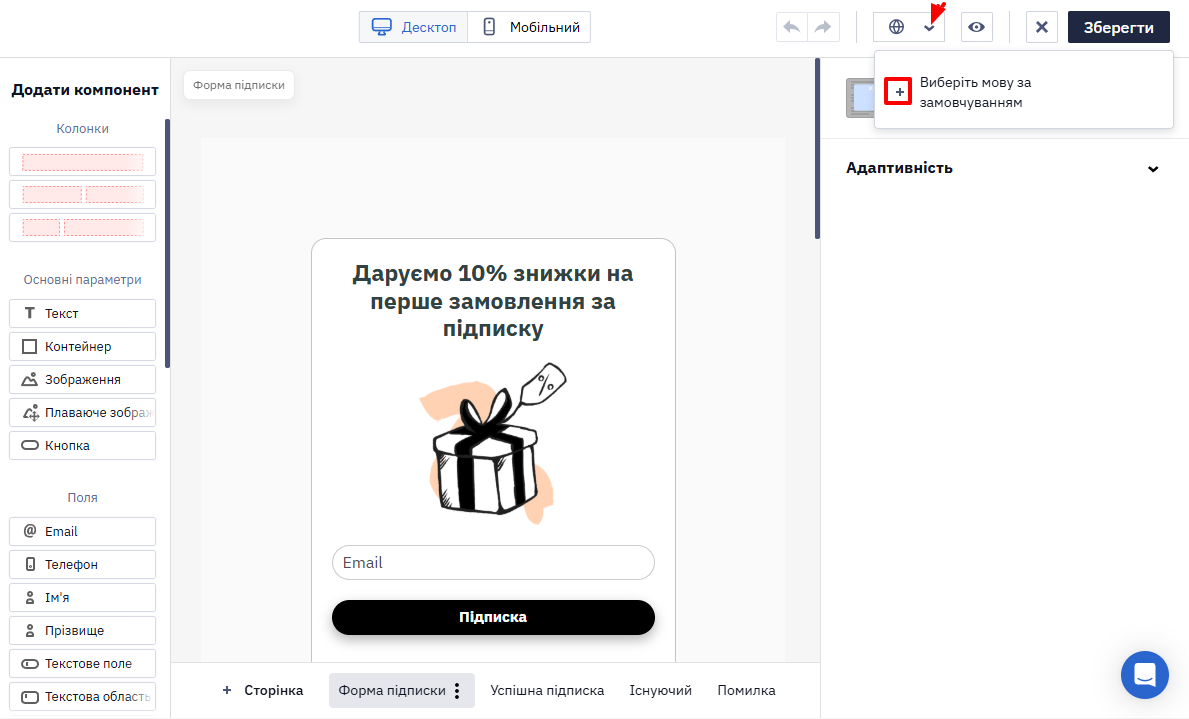Insert the Телефон field component

(83, 564)
